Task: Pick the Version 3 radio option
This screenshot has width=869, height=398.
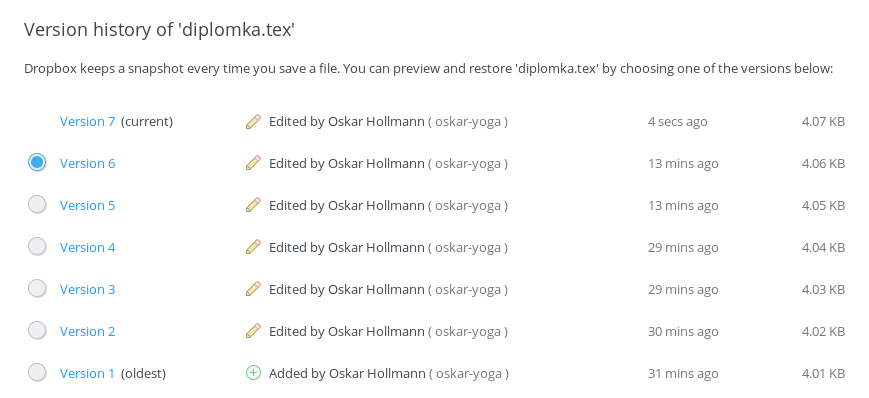Action: point(37,288)
